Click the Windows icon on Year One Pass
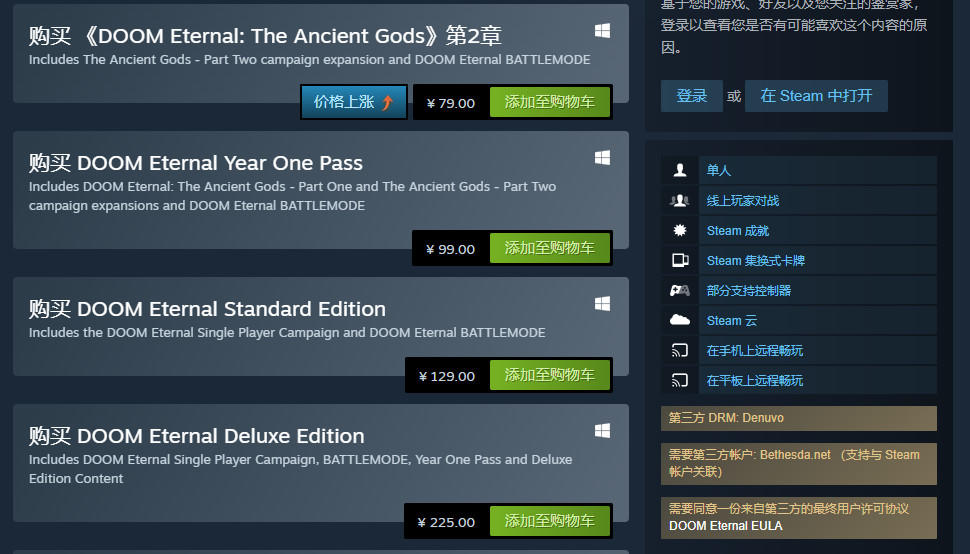Viewport: 970px width, 554px height. coord(603,158)
